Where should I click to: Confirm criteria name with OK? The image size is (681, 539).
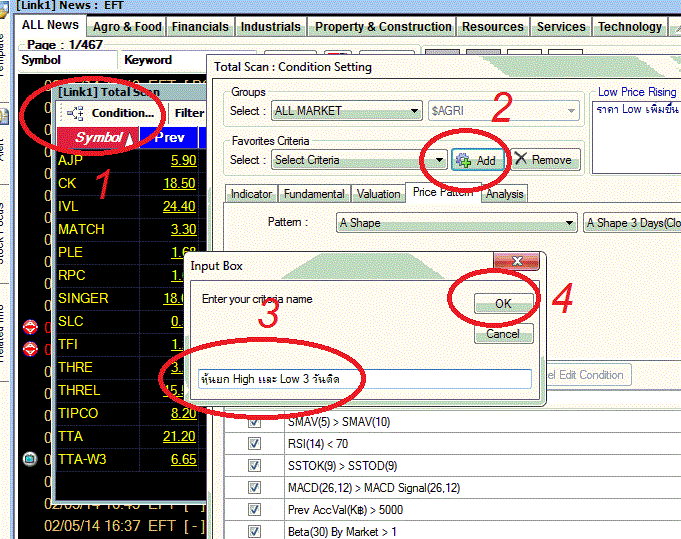pos(503,304)
